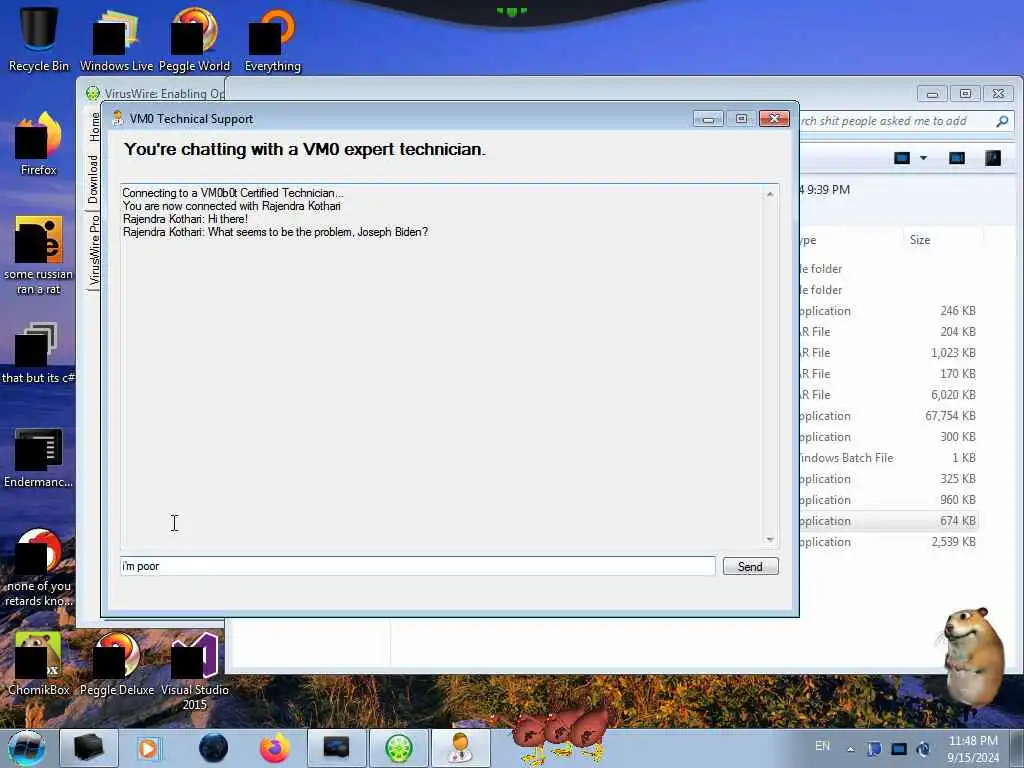Click the green VirusWire taskbar icon
Viewport: 1024px width, 768px height.
399,748
